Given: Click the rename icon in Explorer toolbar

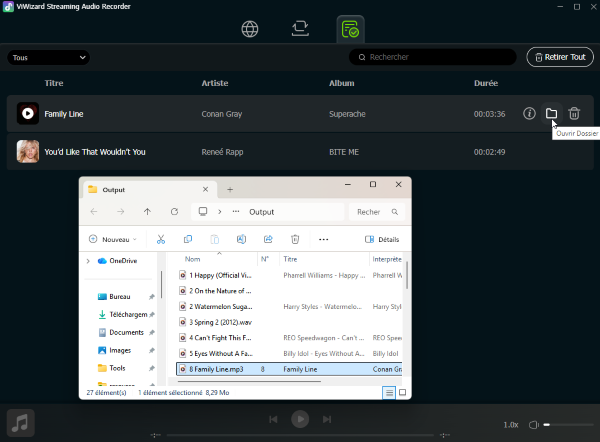Looking at the screenshot, I should point(241,239).
